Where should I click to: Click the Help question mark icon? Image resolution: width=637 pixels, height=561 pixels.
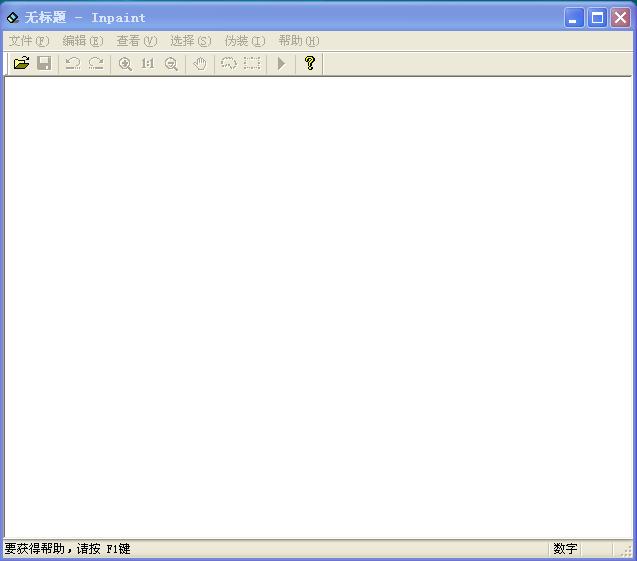310,63
